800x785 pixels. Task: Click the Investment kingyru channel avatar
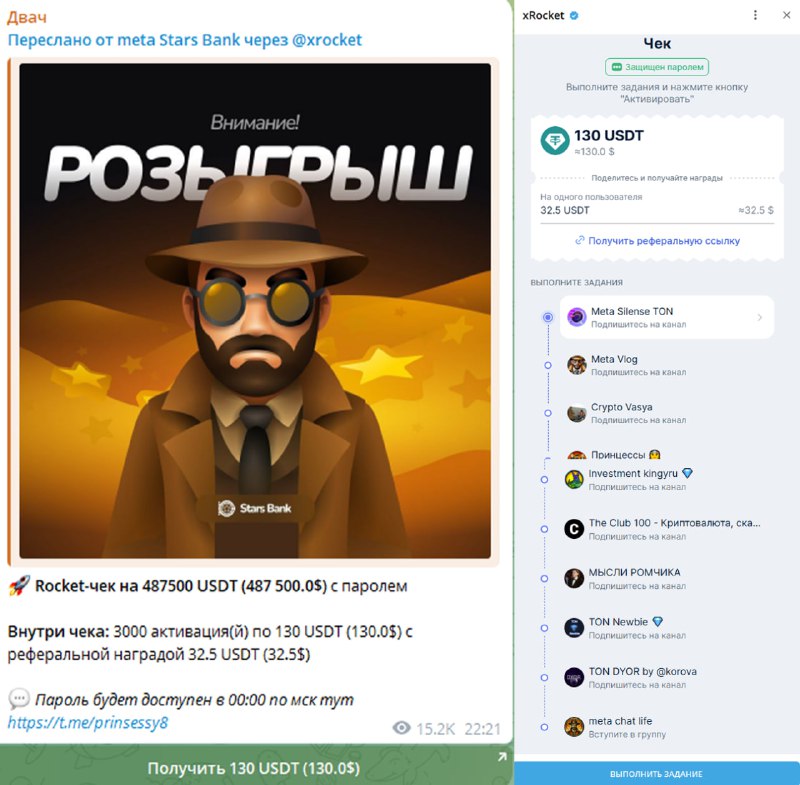(x=574, y=479)
